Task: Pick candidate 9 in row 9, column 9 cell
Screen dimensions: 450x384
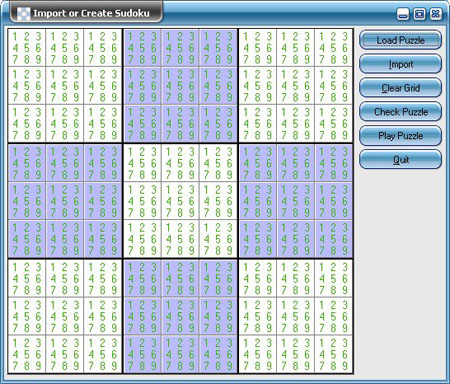Action: pyautogui.click(x=345, y=366)
